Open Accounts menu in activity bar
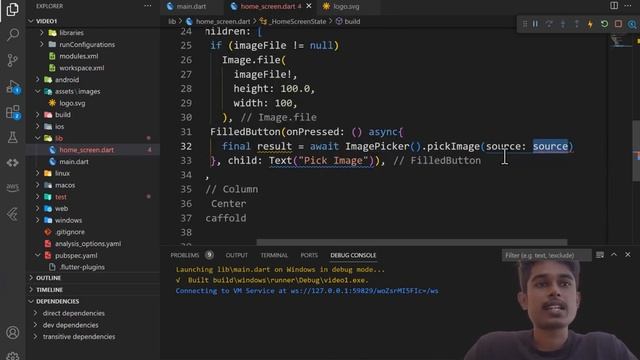This screenshot has width=640, height=360. click(x=13, y=333)
